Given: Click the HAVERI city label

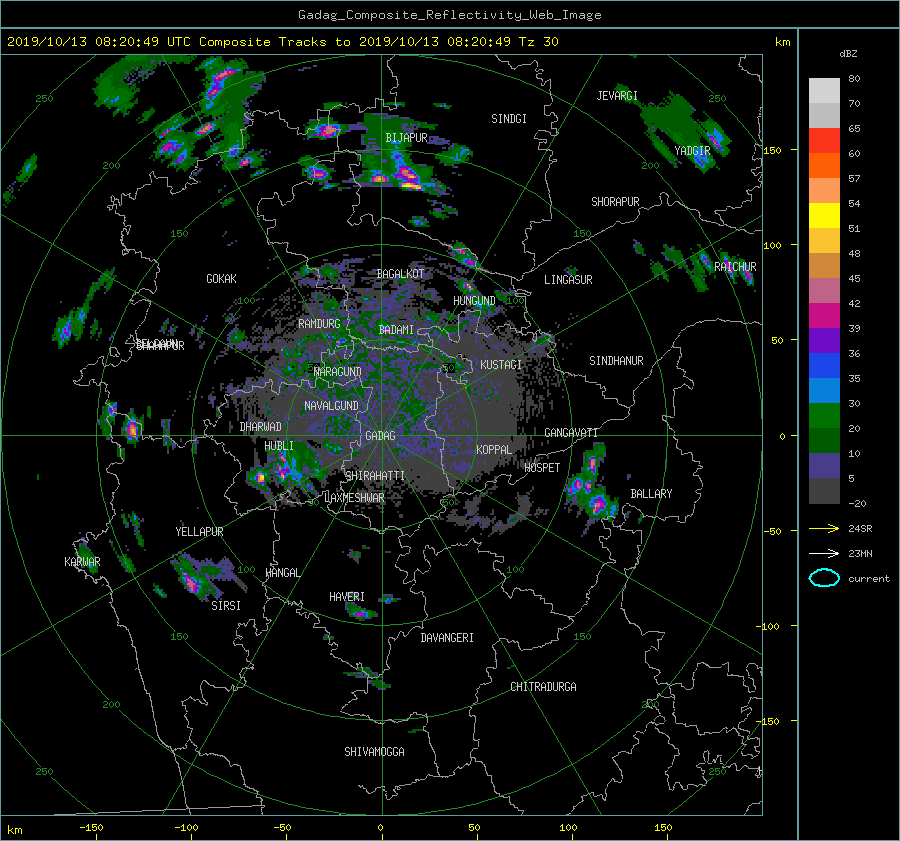Looking at the screenshot, I should point(347,596).
